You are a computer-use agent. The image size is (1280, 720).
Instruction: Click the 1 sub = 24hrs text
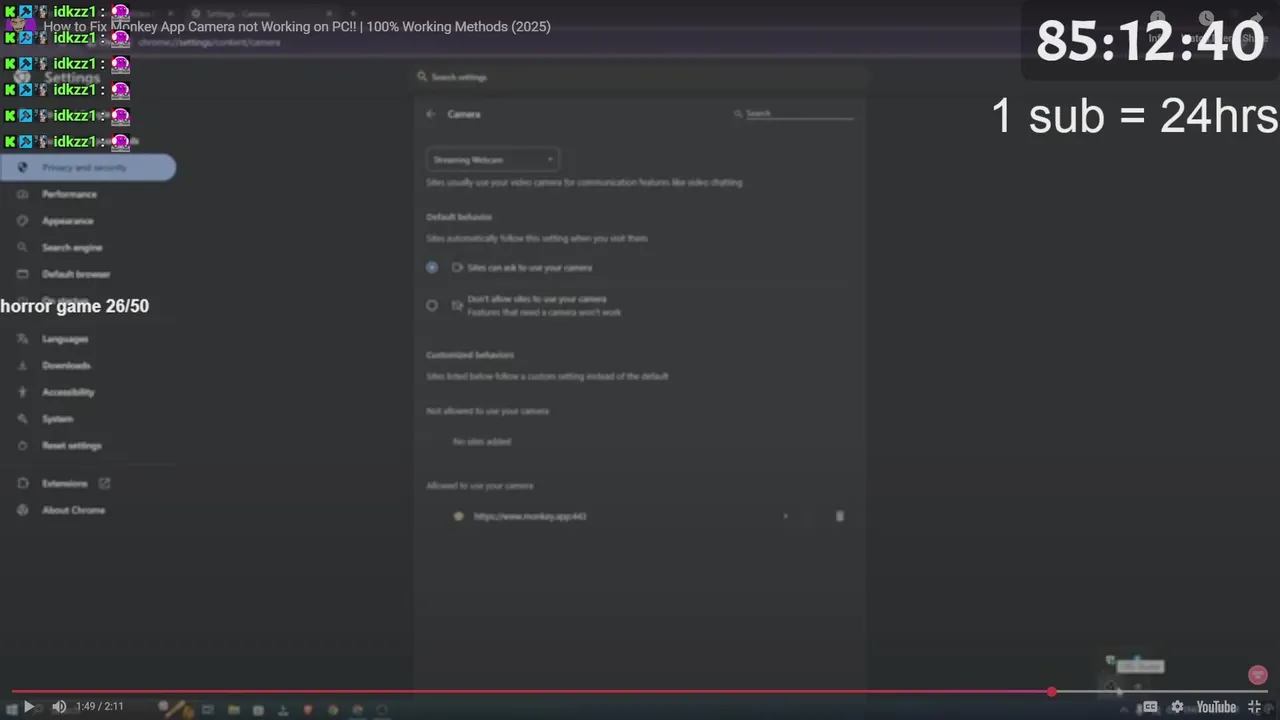point(1135,116)
